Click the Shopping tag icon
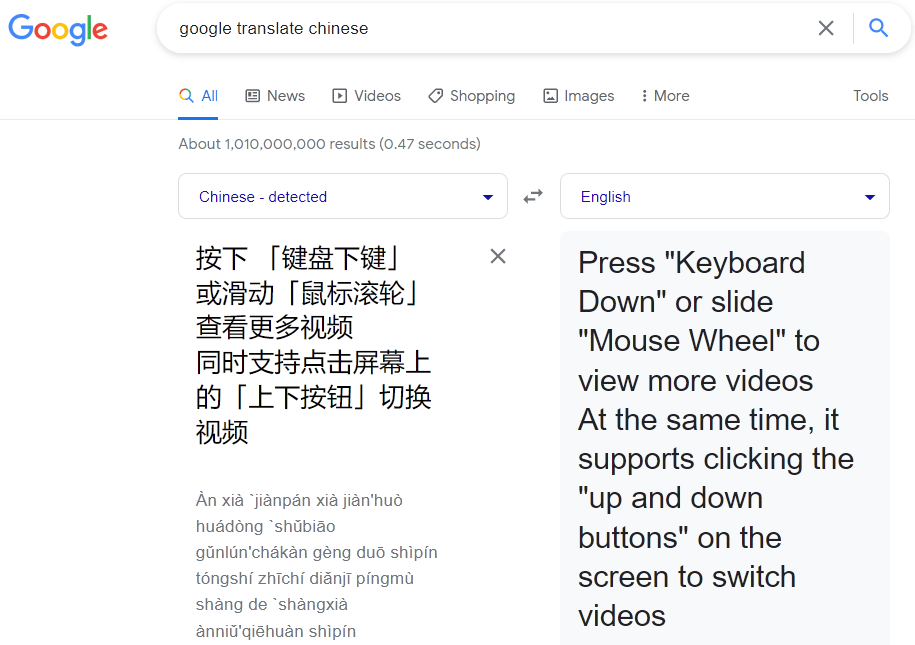 tap(434, 95)
